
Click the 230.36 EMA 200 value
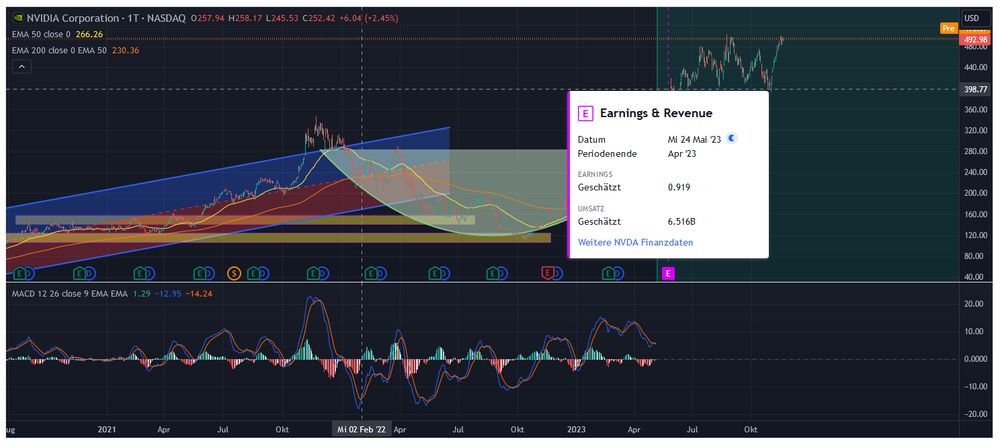pyautogui.click(x=126, y=50)
